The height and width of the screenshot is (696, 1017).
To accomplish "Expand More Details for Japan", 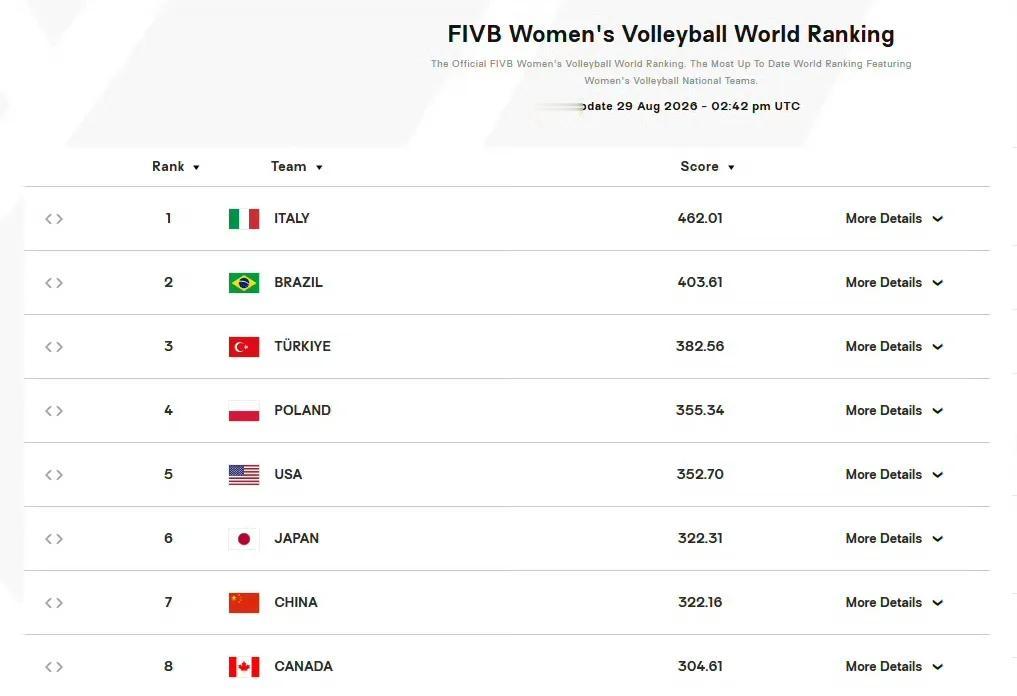I will pos(894,538).
